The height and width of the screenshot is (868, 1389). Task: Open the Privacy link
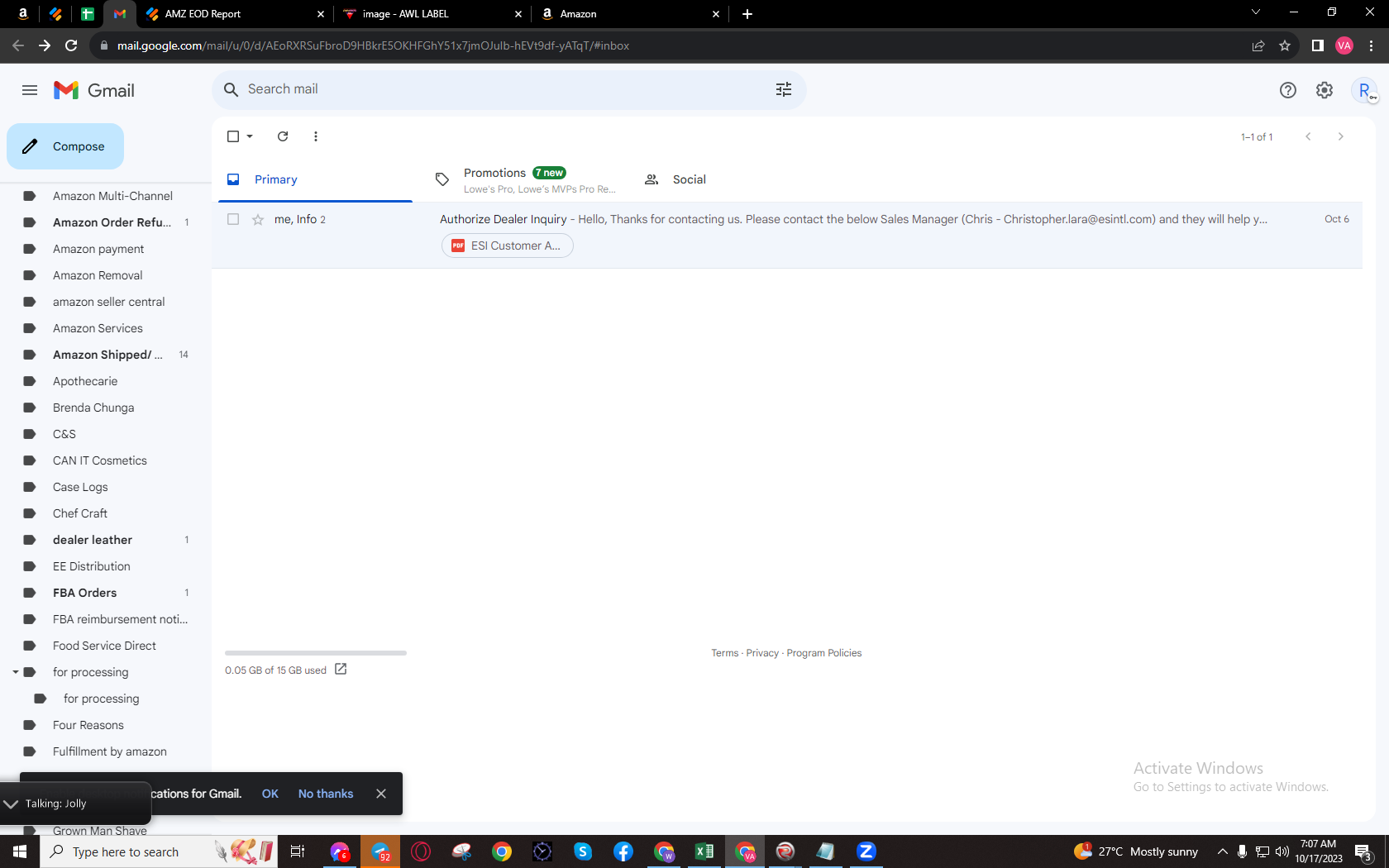coord(762,653)
